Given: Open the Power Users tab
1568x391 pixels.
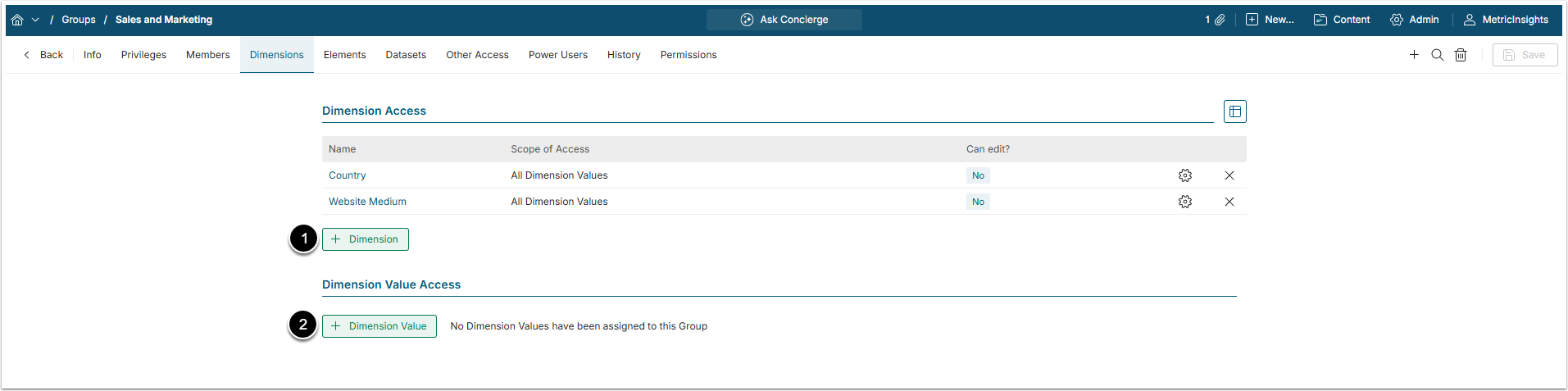Looking at the screenshot, I should [x=557, y=55].
